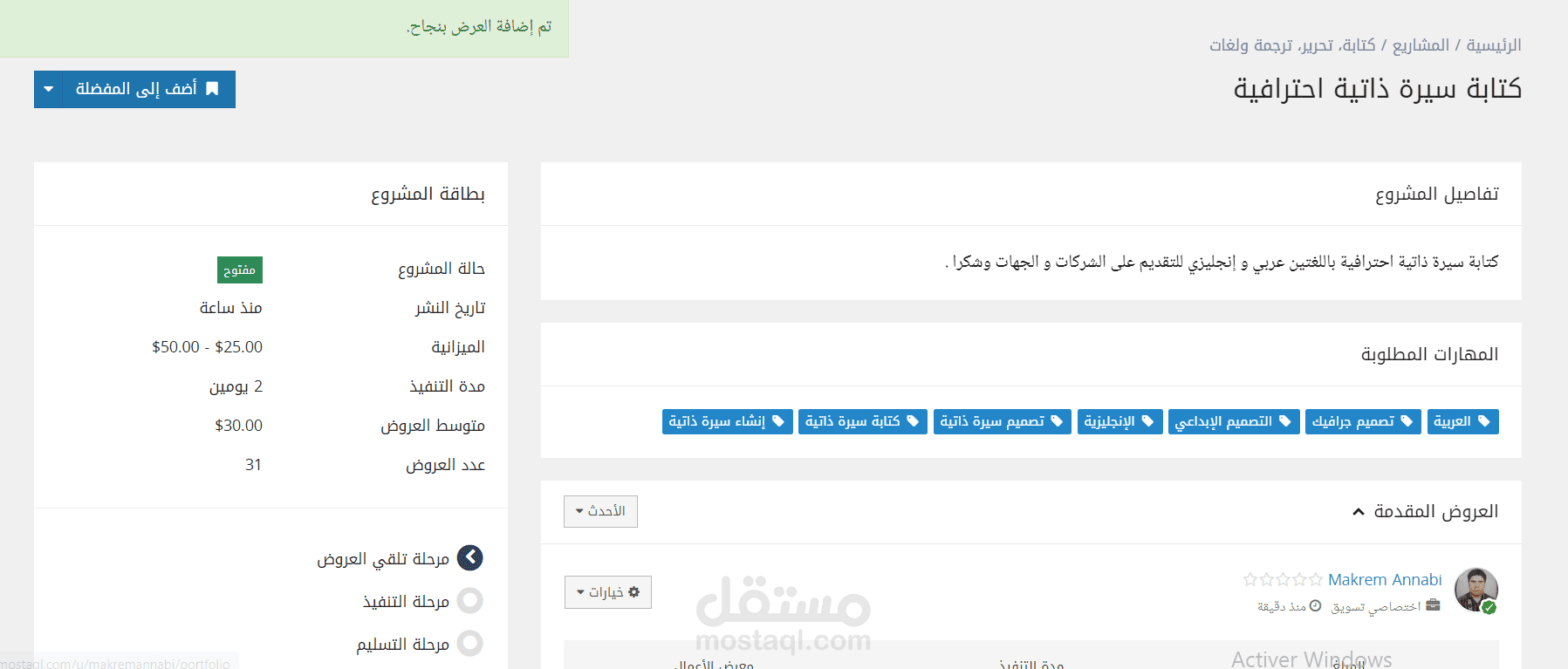This screenshot has height=669, width=1568.
Task: Open the كتابة، تحرير، ترجمة ولغات breadcrumb
Action: [x=1292, y=45]
